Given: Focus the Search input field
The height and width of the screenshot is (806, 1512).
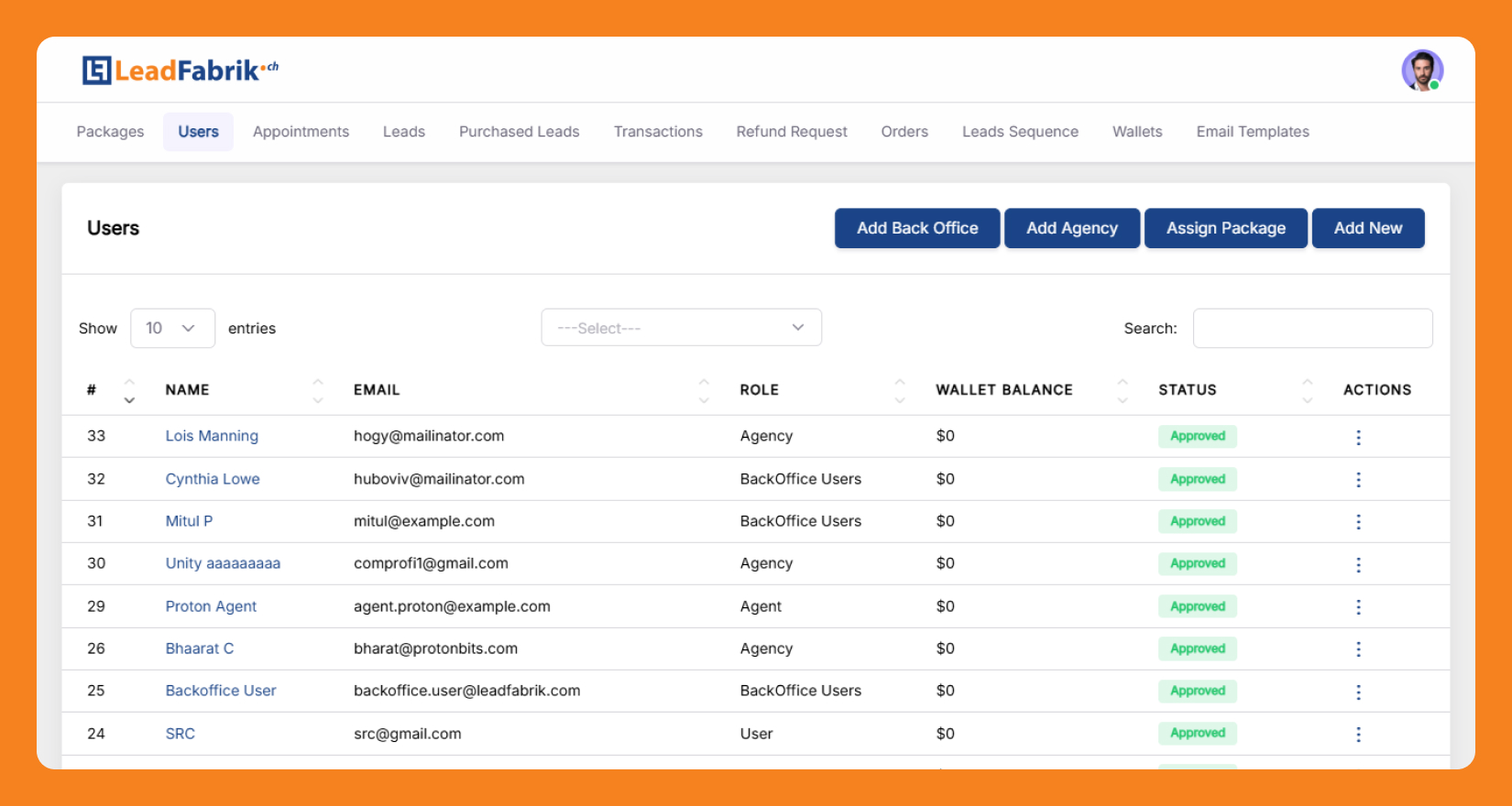Looking at the screenshot, I should pos(1312,328).
